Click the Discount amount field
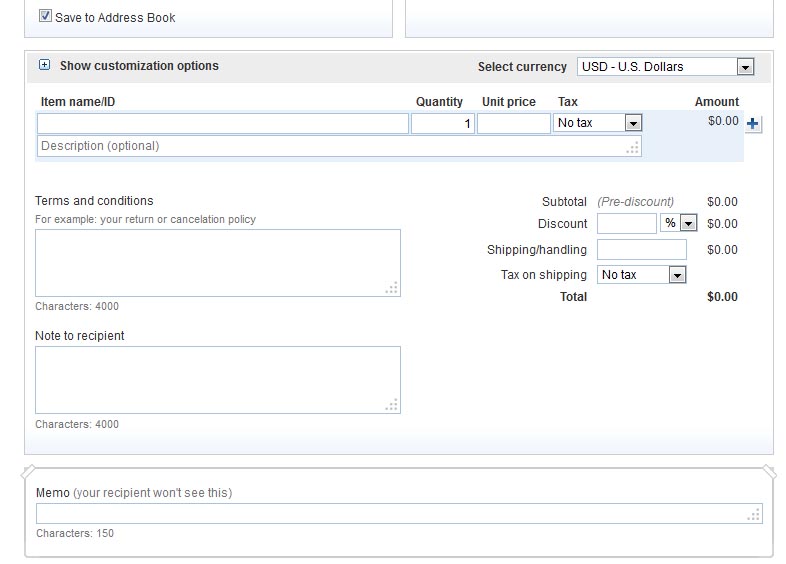The width and height of the screenshot is (786, 564). coord(626,223)
